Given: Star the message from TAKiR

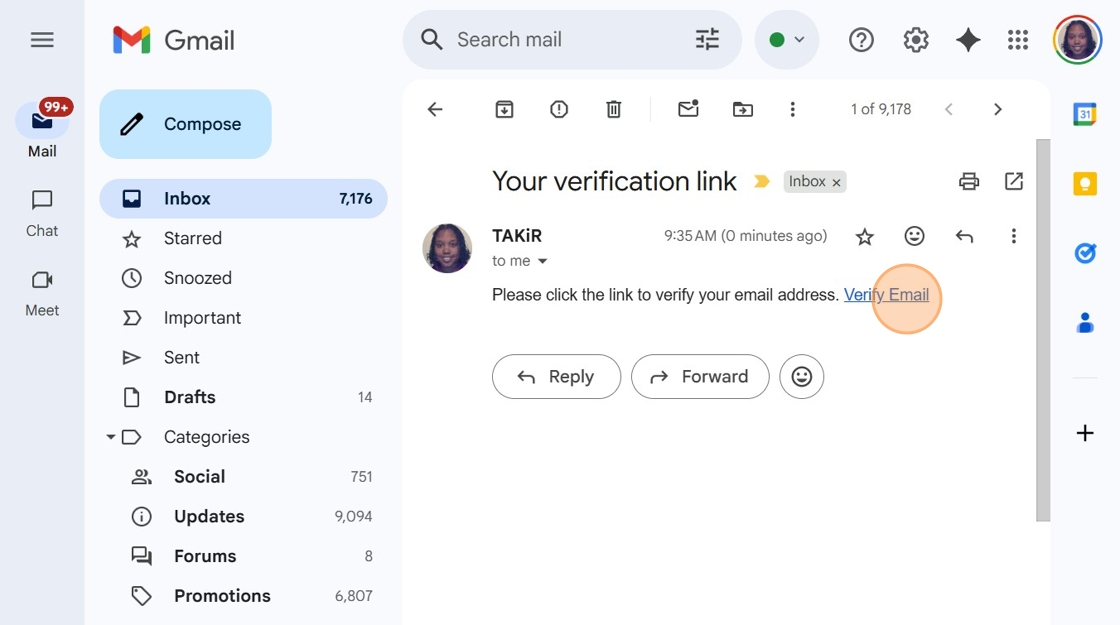Looking at the screenshot, I should point(865,236).
